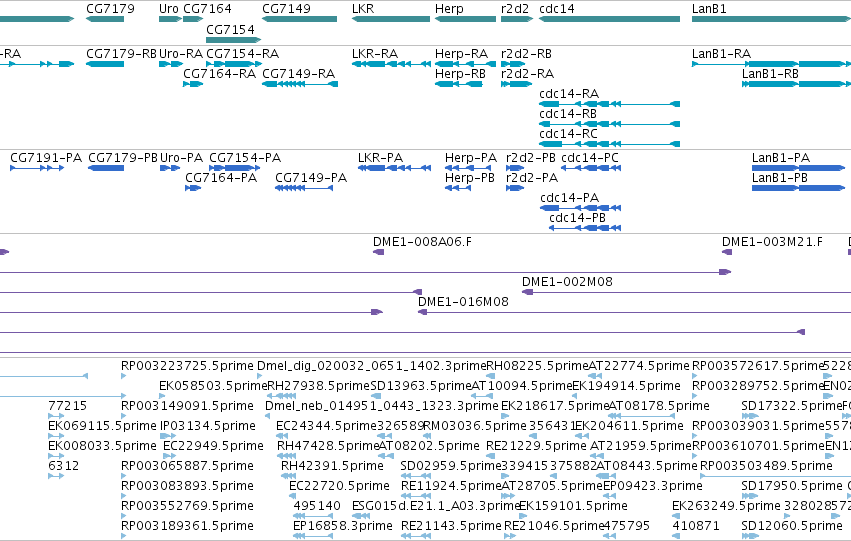Select the r2d2-RA transcript label
Image resolution: width=851 pixels, height=541 pixels.
(528, 74)
